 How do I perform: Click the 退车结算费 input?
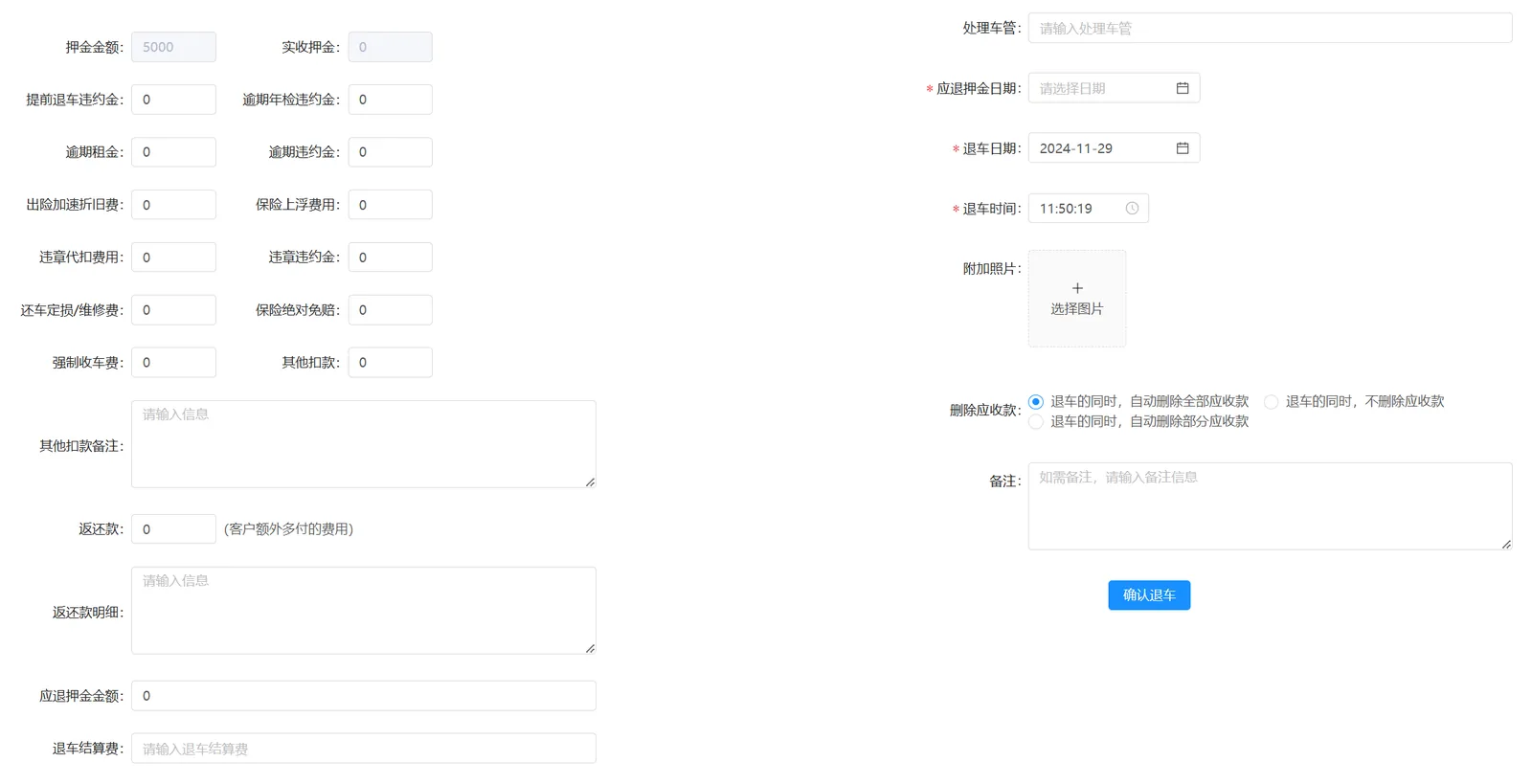pos(364,749)
